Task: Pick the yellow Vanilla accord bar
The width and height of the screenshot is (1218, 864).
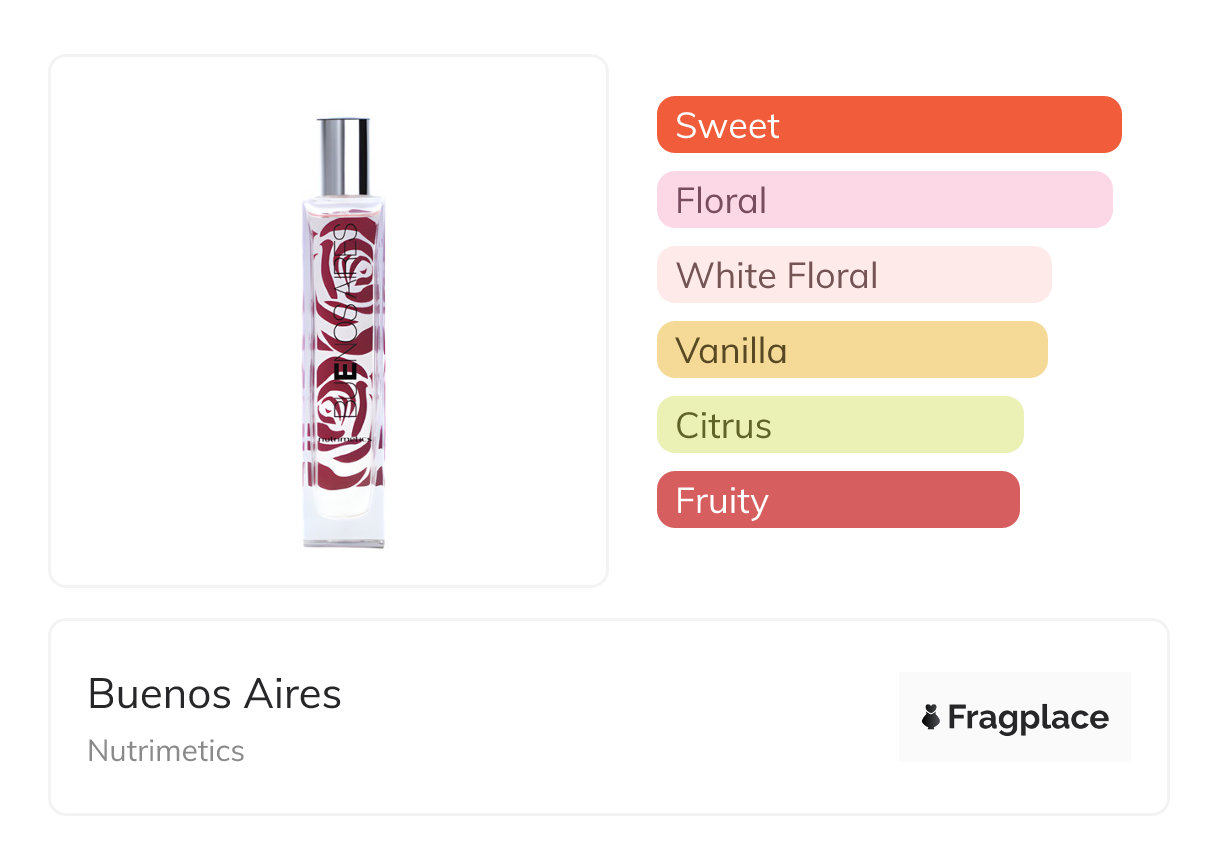Action: pos(851,350)
